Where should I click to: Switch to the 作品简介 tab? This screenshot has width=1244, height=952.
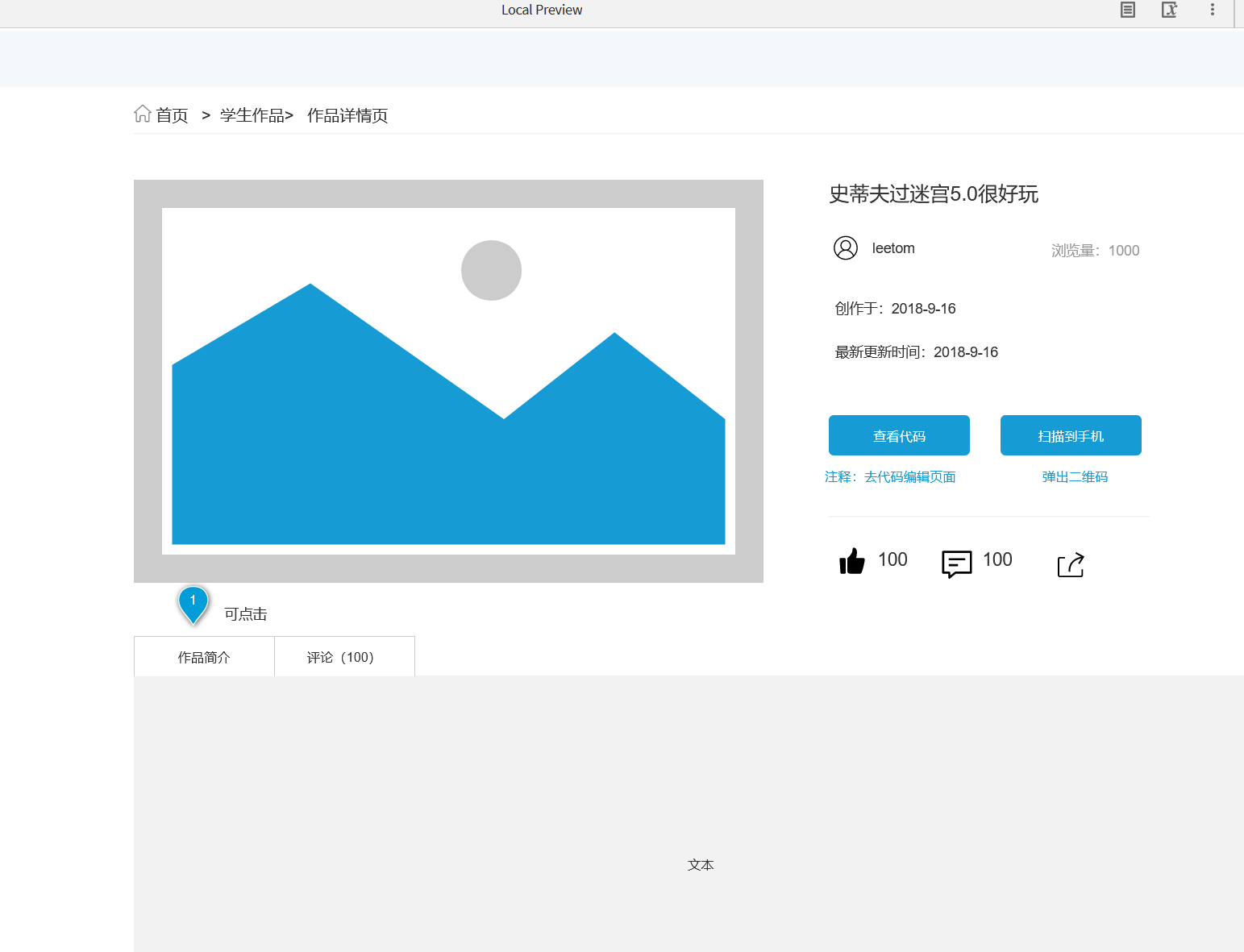(x=204, y=656)
